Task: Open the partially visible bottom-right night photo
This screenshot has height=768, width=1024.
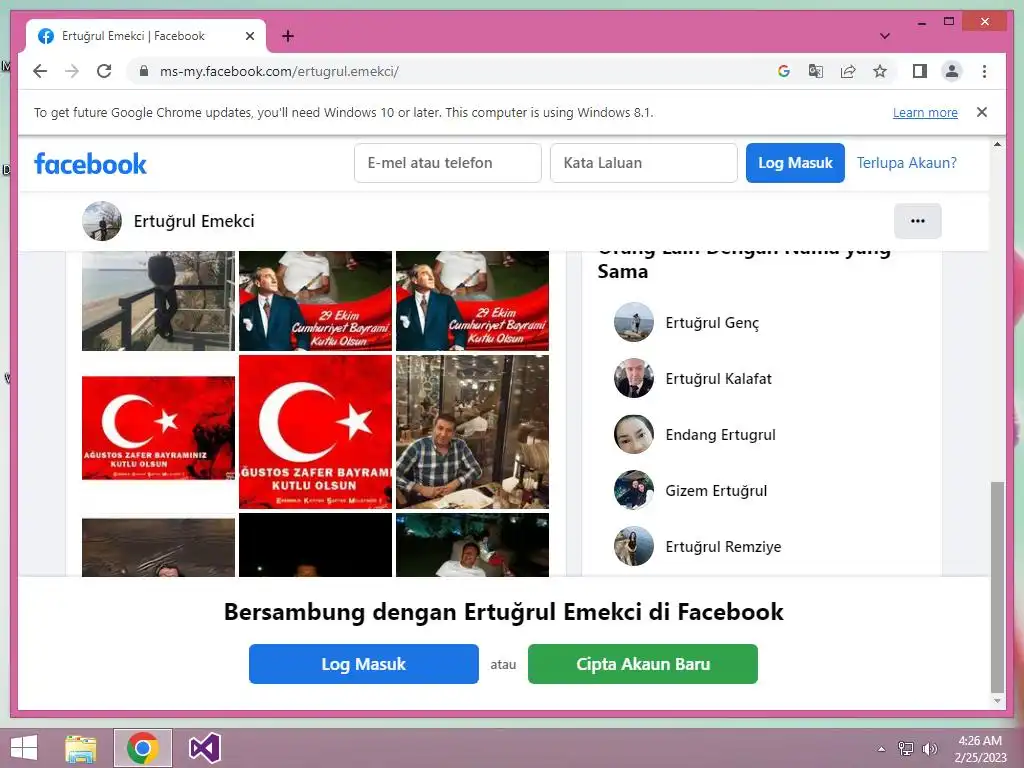Action: pos(472,545)
